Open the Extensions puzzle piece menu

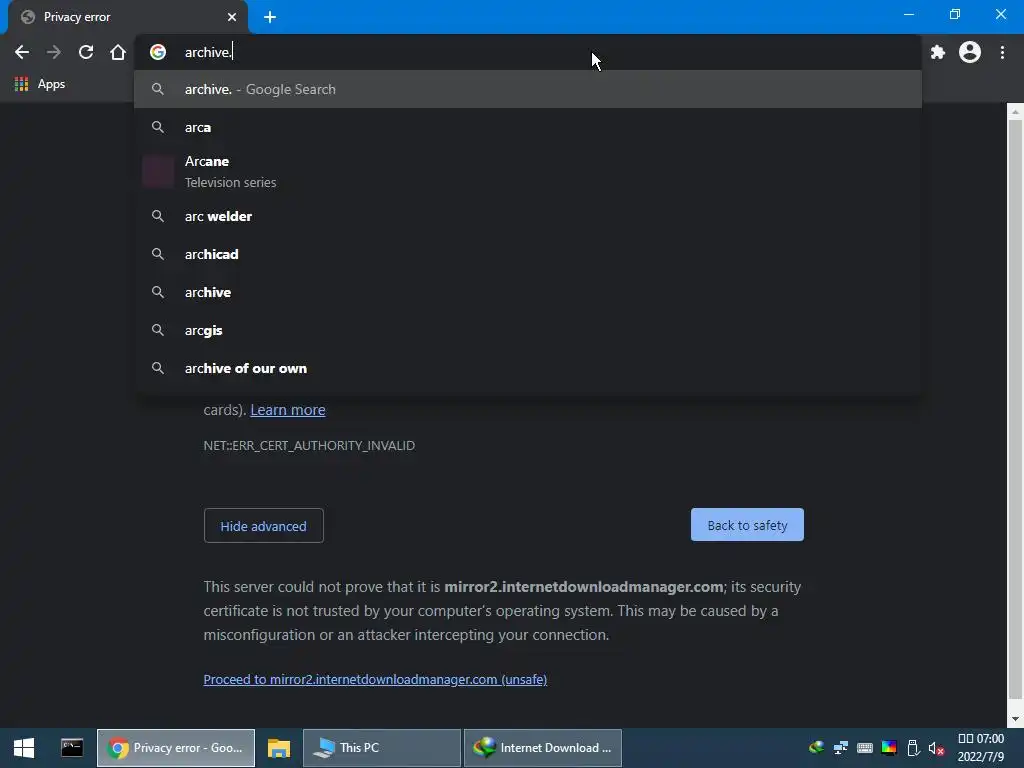(938, 52)
